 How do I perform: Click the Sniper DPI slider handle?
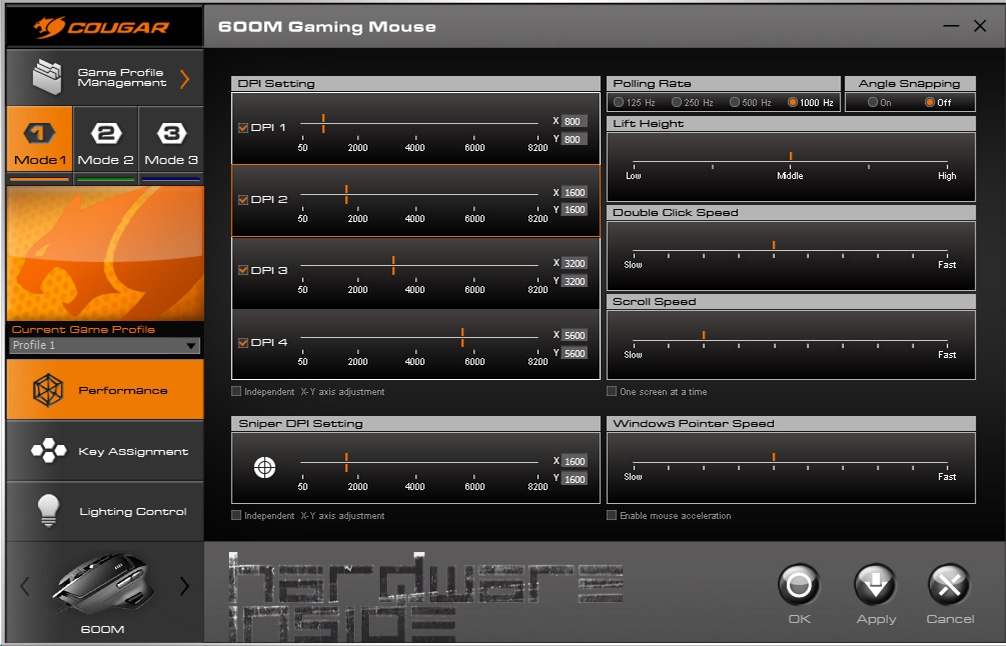pyautogui.click(x=346, y=462)
